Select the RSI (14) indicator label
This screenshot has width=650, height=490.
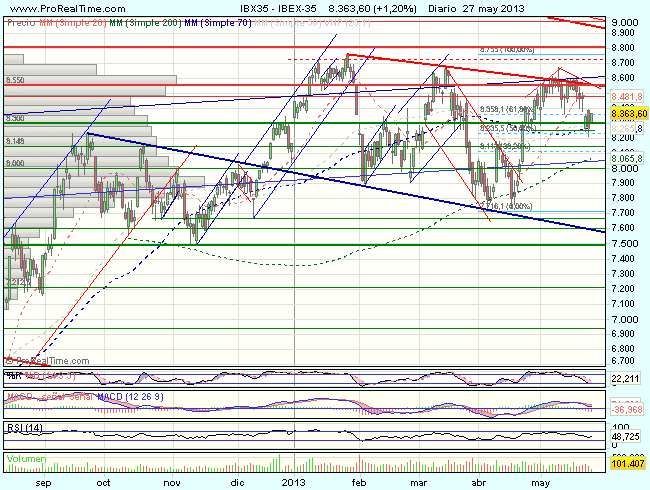coord(22,427)
